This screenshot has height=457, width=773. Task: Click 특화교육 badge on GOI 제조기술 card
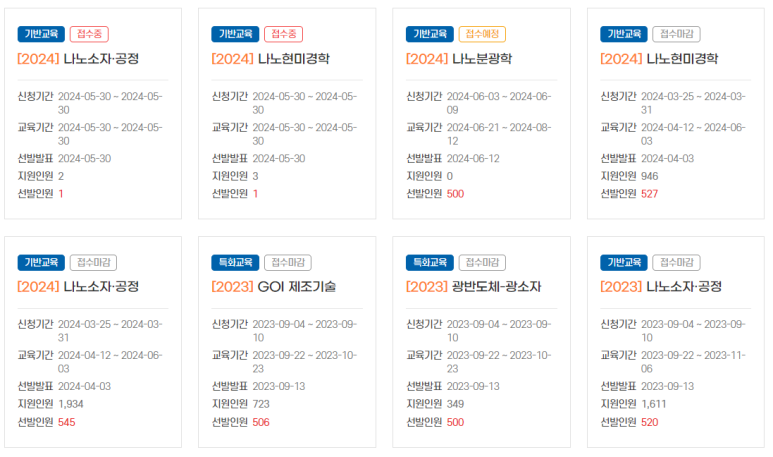235,262
